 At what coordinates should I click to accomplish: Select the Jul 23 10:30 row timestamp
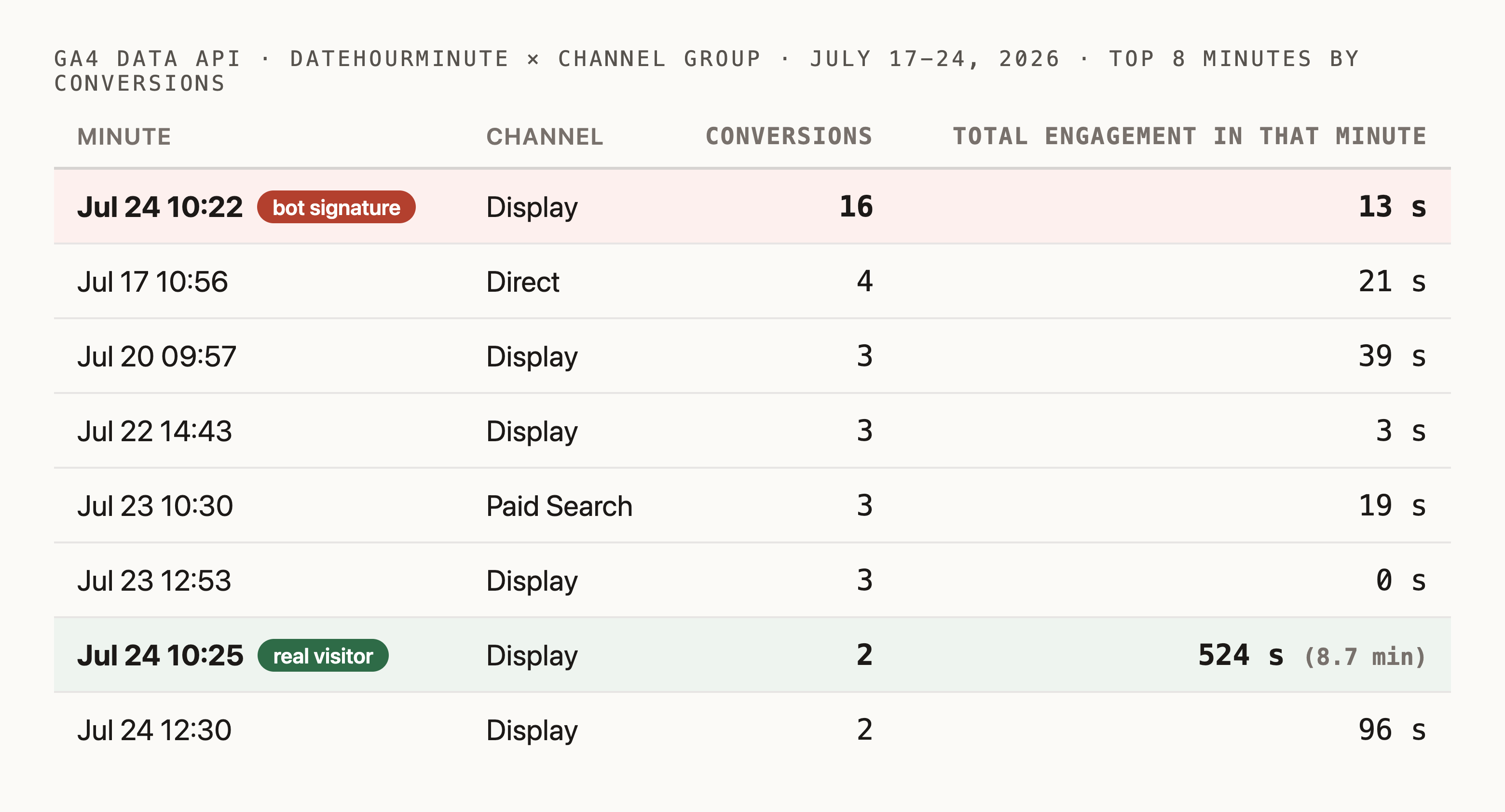[155, 506]
